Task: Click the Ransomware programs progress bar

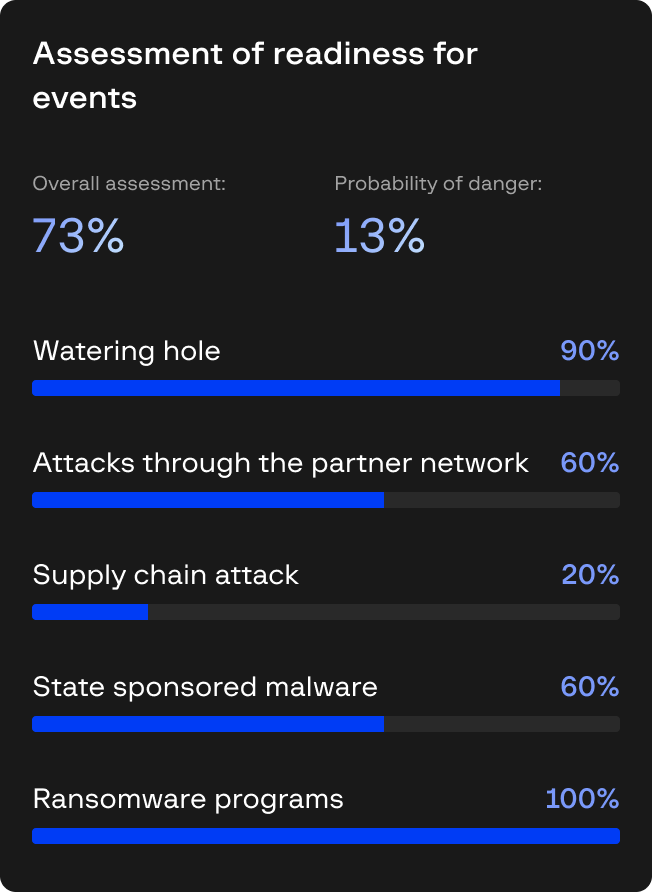Action: (x=325, y=833)
